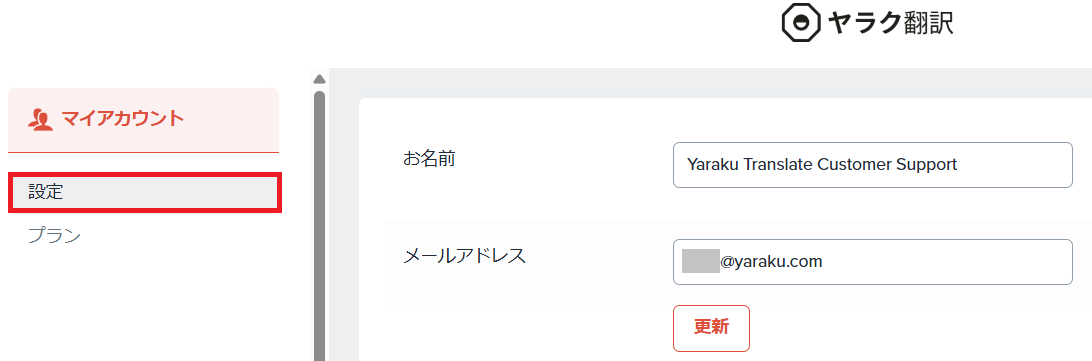
Task: Place cursor on word Yaraku in name
Action: tap(710, 164)
